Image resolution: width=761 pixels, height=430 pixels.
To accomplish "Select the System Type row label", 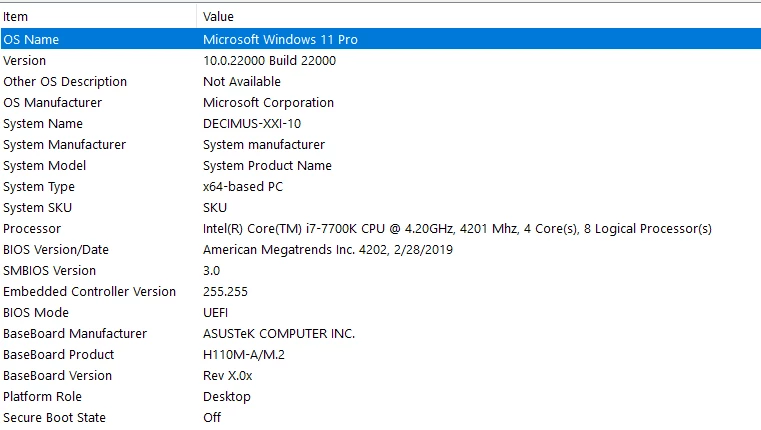I will click(x=39, y=187).
